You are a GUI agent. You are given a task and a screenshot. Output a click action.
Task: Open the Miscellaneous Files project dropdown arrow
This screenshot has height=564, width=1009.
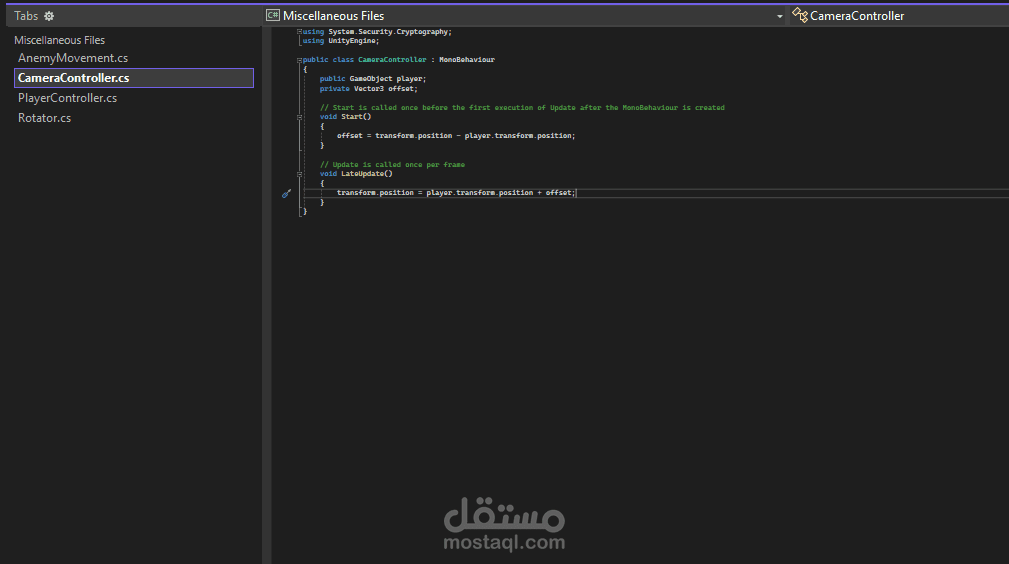click(x=779, y=16)
